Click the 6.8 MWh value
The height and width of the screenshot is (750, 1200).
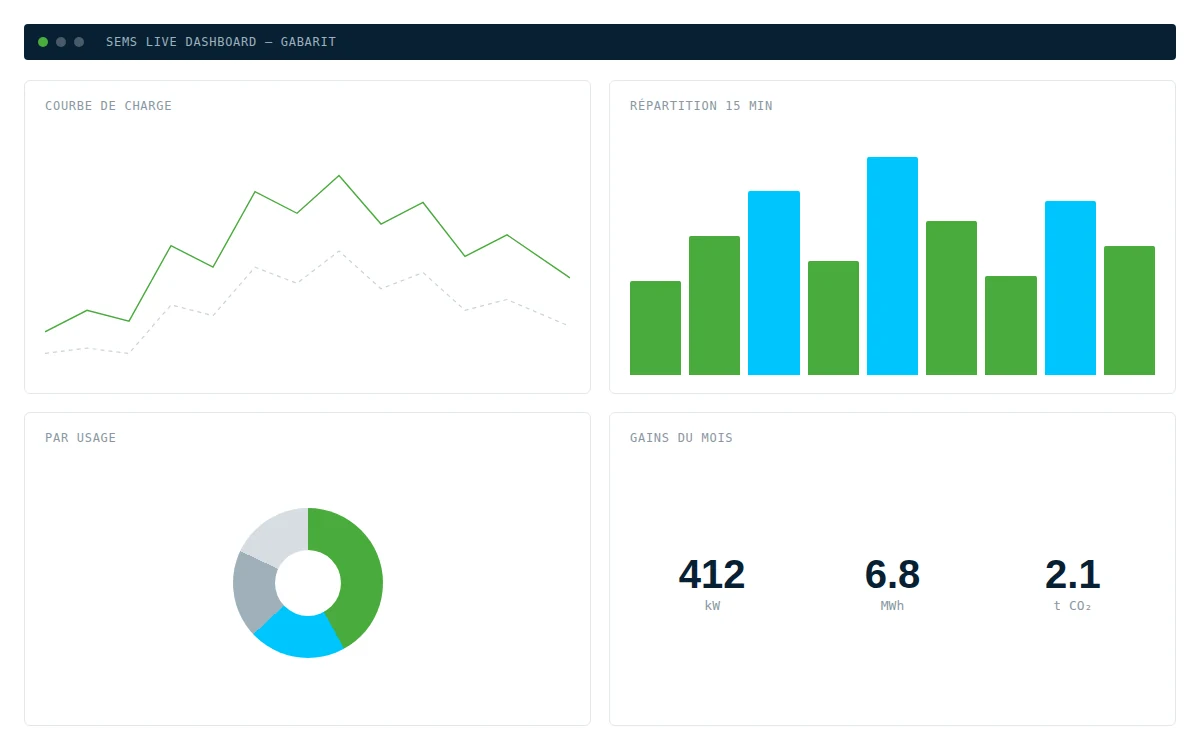pos(892,582)
